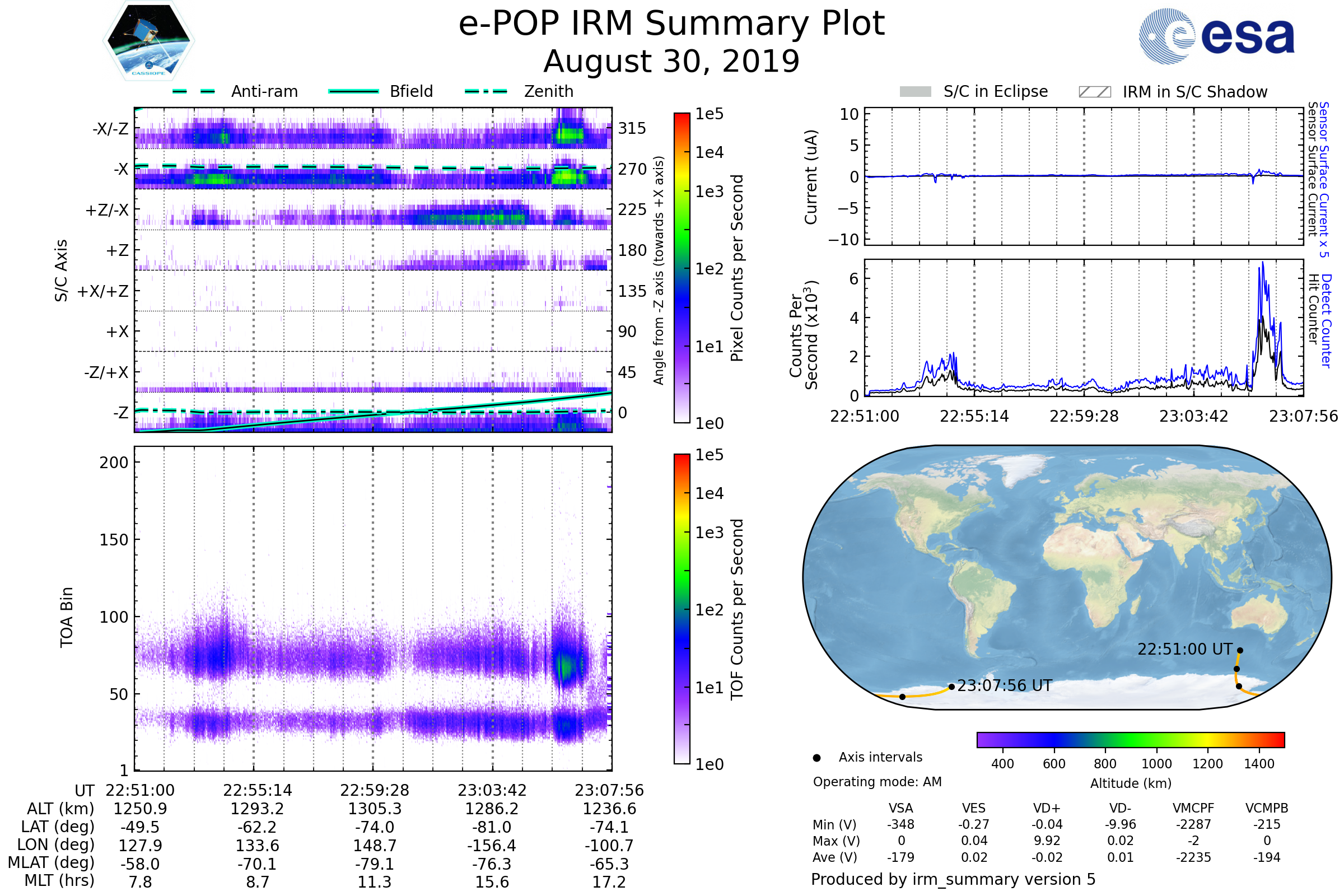Click the VMCPF voltage column header
This screenshot has width=1344, height=896.
[1193, 808]
